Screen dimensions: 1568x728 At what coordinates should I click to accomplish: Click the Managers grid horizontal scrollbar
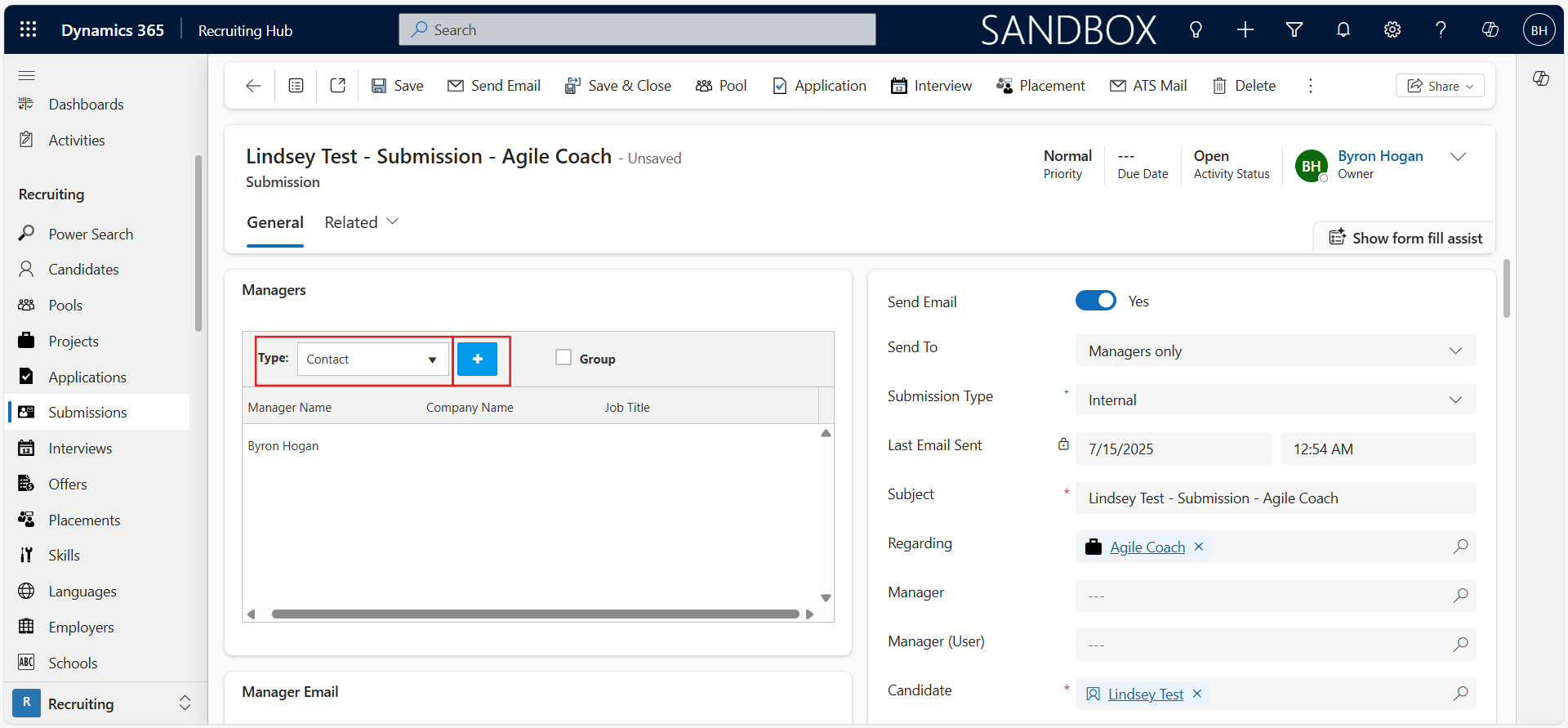535,614
